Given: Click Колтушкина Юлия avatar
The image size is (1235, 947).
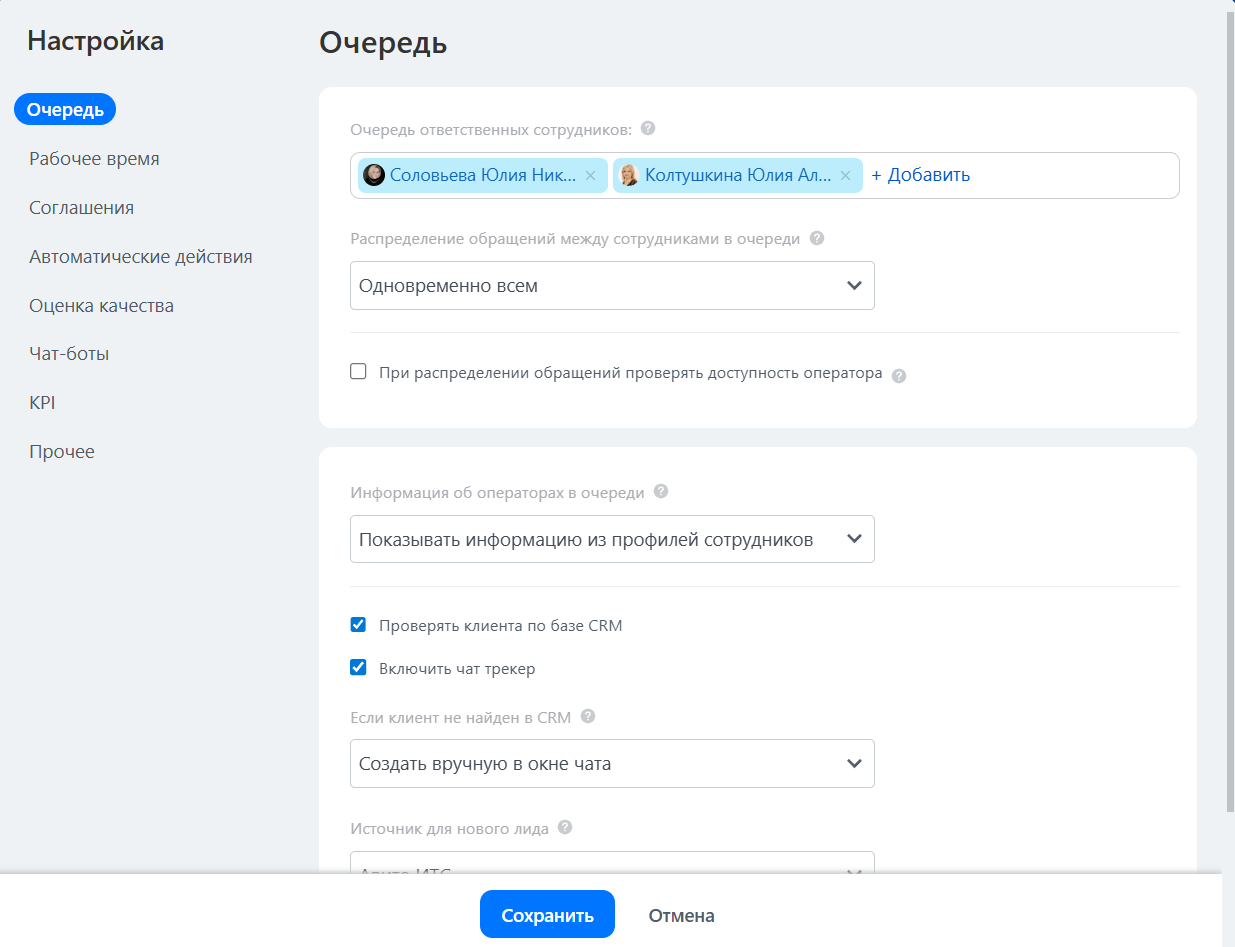Looking at the screenshot, I should tap(629, 175).
